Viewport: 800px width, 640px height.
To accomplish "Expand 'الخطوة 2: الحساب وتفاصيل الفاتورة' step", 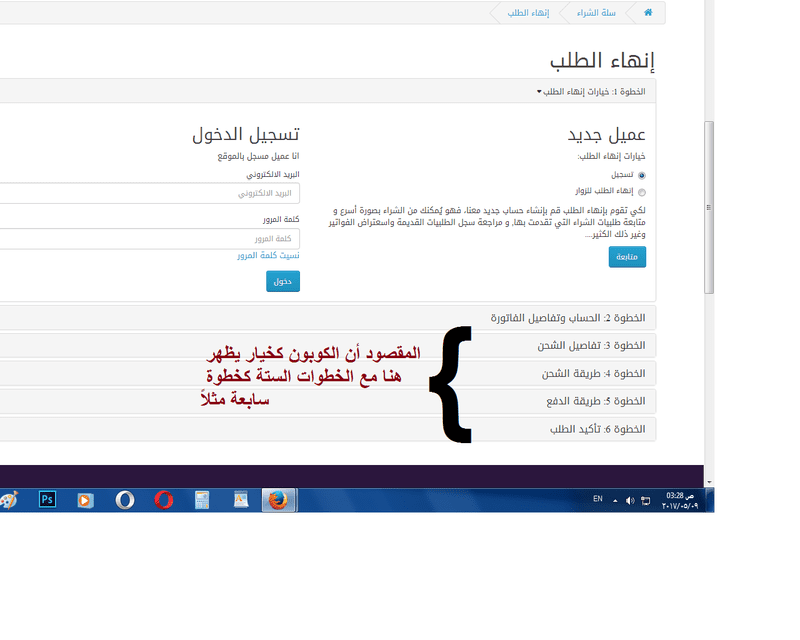I will point(328,318).
